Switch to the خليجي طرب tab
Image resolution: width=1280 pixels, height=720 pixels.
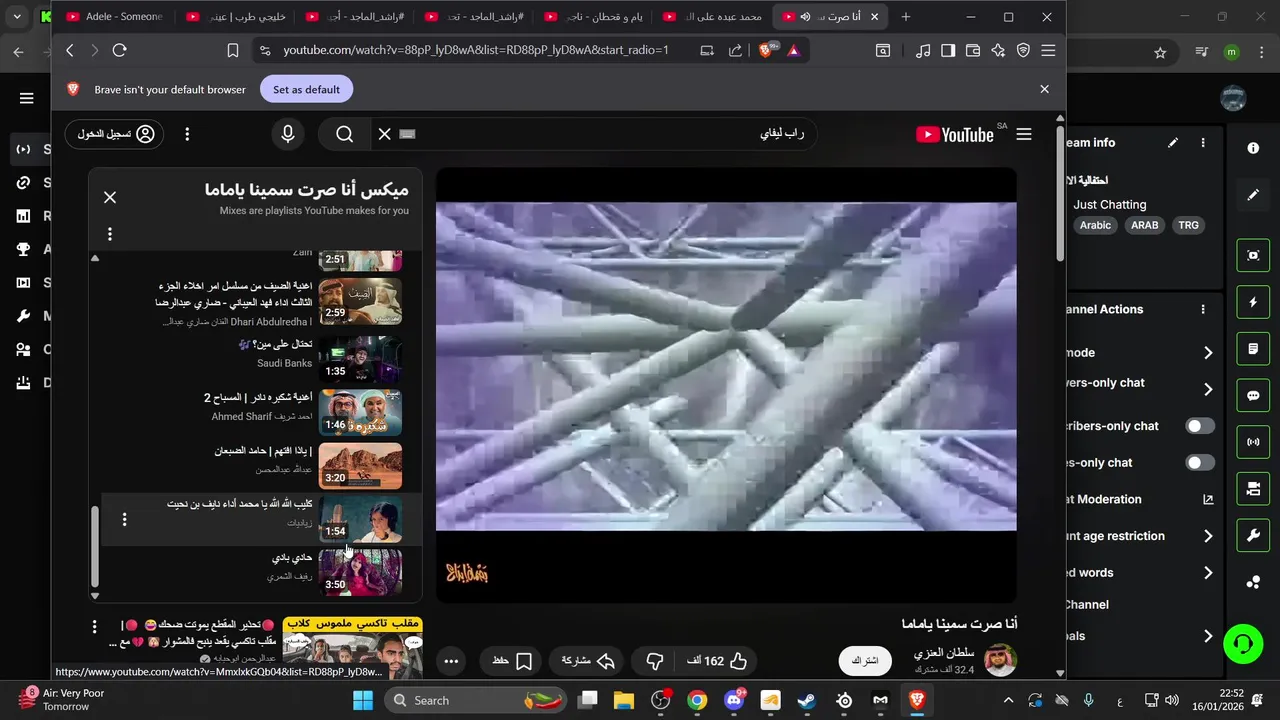pos(237,17)
